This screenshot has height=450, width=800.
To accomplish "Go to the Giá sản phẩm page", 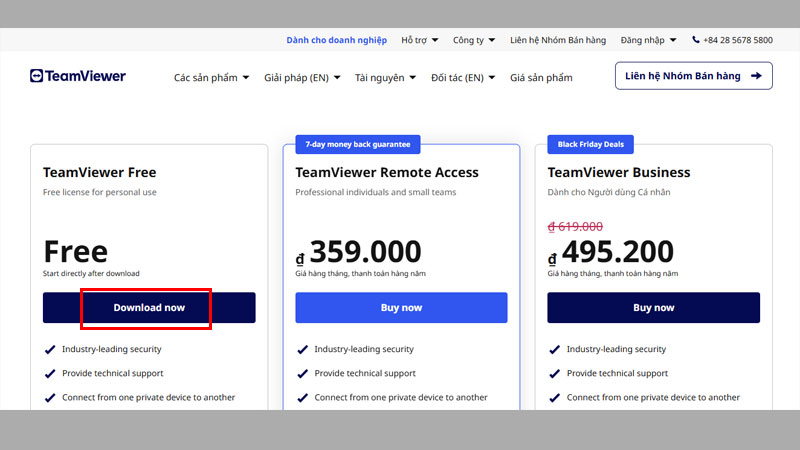I will [x=541, y=77].
